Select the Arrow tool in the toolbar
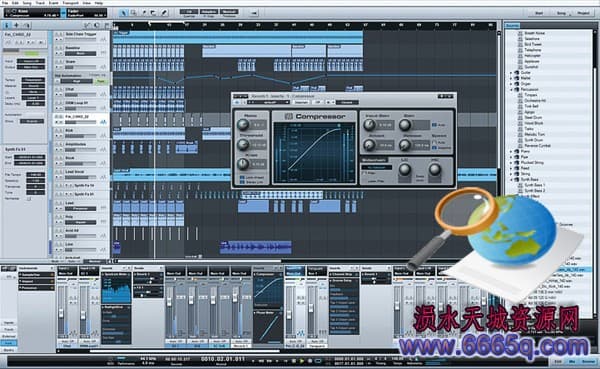This screenshot has height=369, width=600. click(x=123, y=13)
